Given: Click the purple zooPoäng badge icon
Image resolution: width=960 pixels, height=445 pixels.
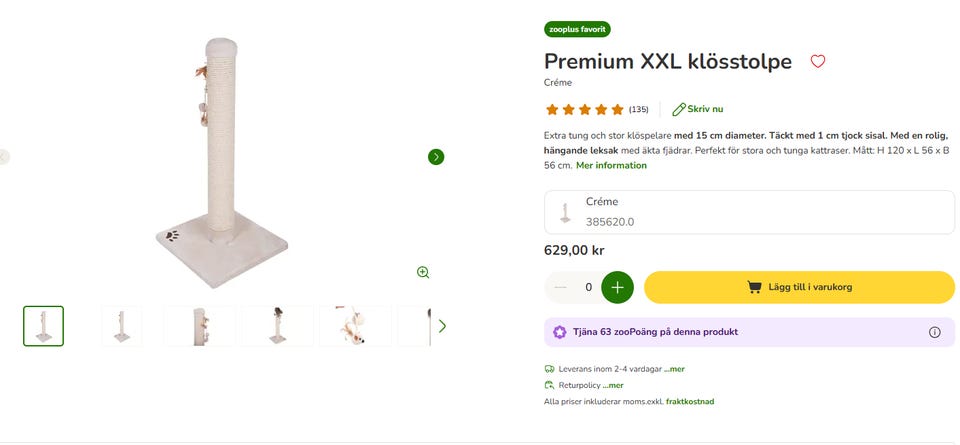Looking at the screenshot, I should tap(559, 332).
